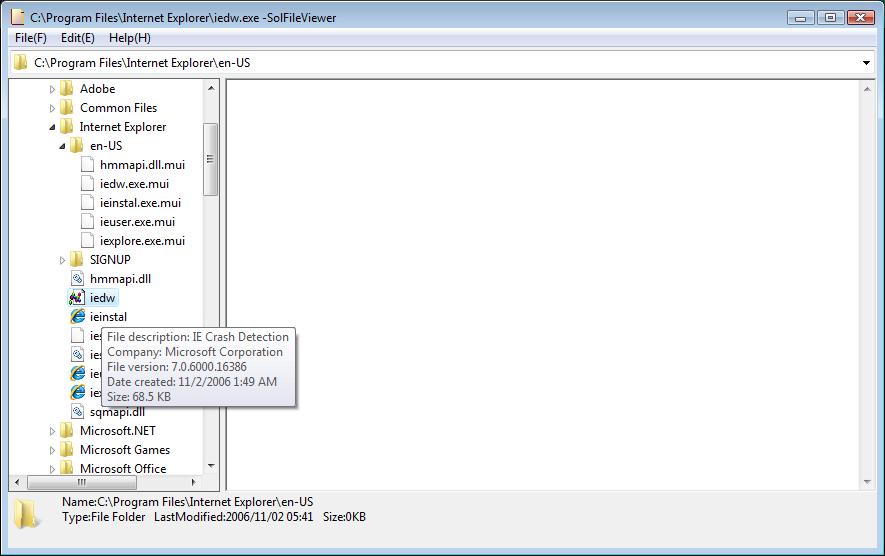Collapse the Internet Explorer folder node
Image resolution: width=885 pixels, height=556 pixels.
pyautogui.click(x=52, y=127)
